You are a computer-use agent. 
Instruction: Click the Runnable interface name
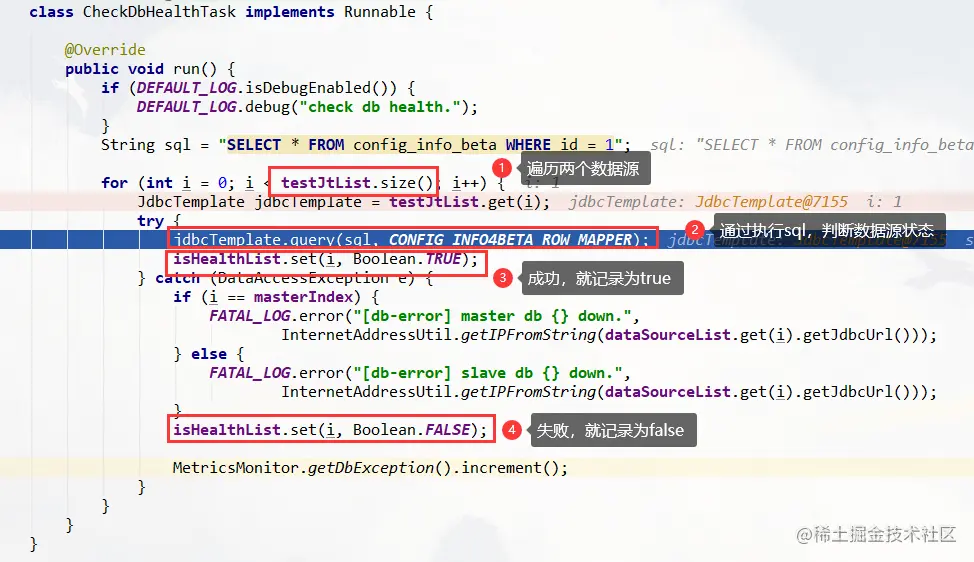click(380, 12)
